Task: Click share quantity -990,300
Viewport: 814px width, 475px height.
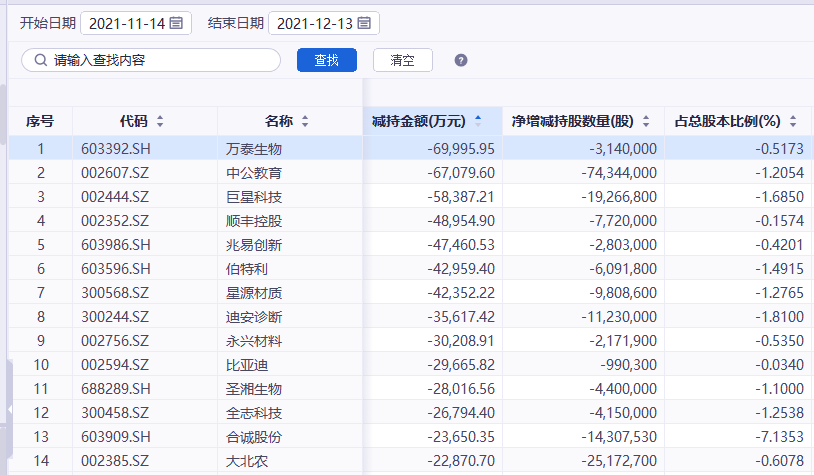Action: click(x=629, y=365)
